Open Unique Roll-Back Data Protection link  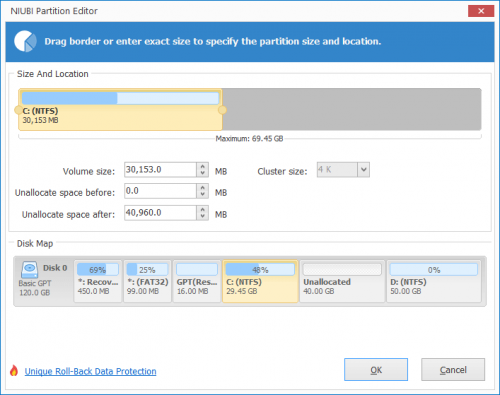pyautogui.click(x=90, y=371)
